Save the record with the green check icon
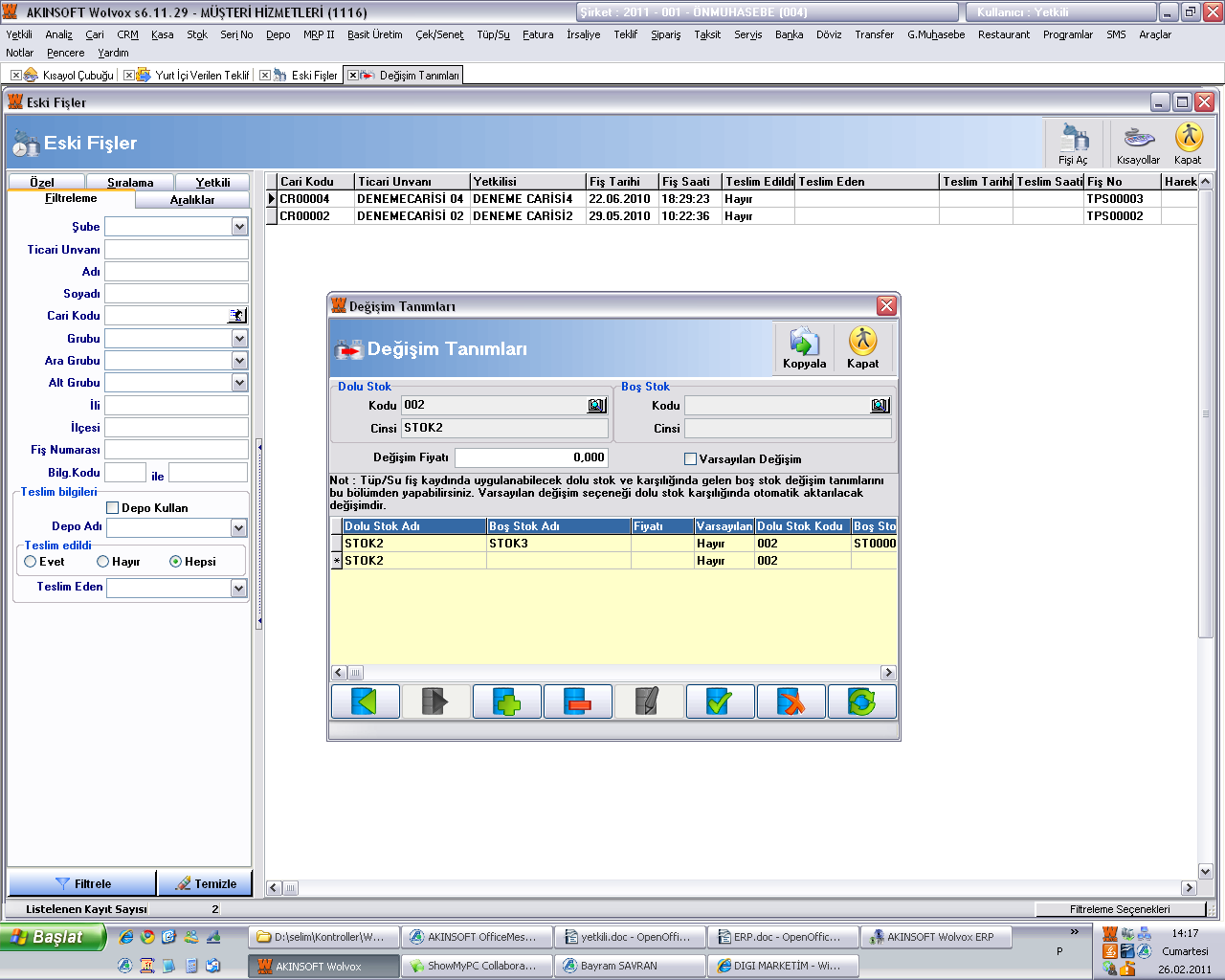This screenshot has height=980, width=1225. click(720, 702)
